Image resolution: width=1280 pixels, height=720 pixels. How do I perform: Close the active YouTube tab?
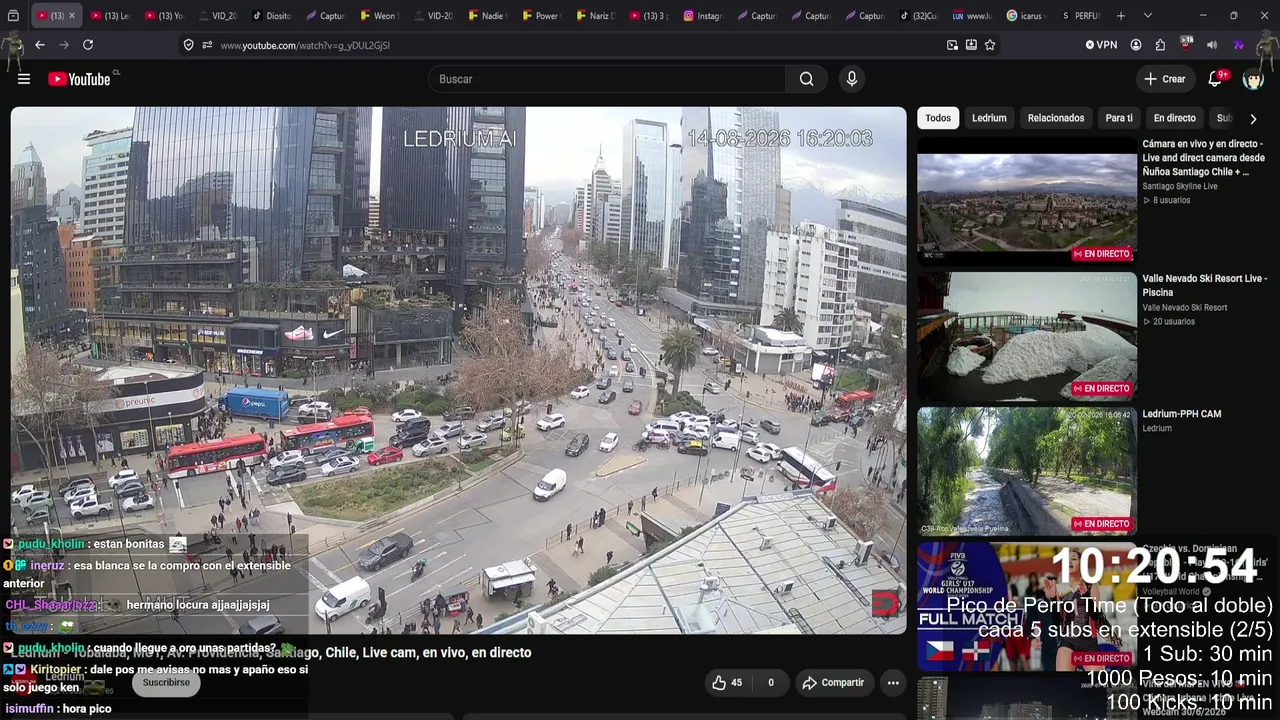(72, 16)
